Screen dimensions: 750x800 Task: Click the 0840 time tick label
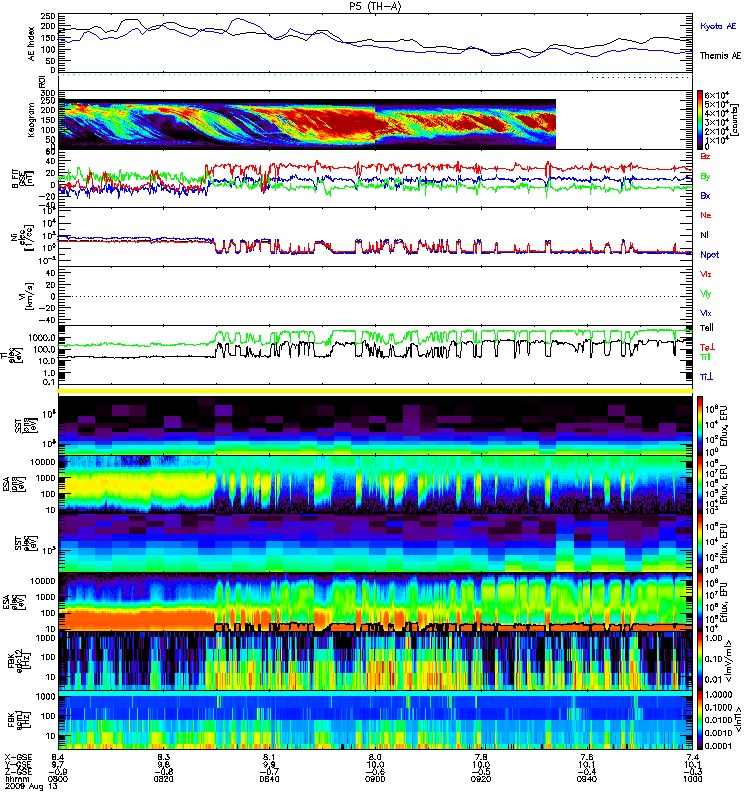click(x=269, y=779)
